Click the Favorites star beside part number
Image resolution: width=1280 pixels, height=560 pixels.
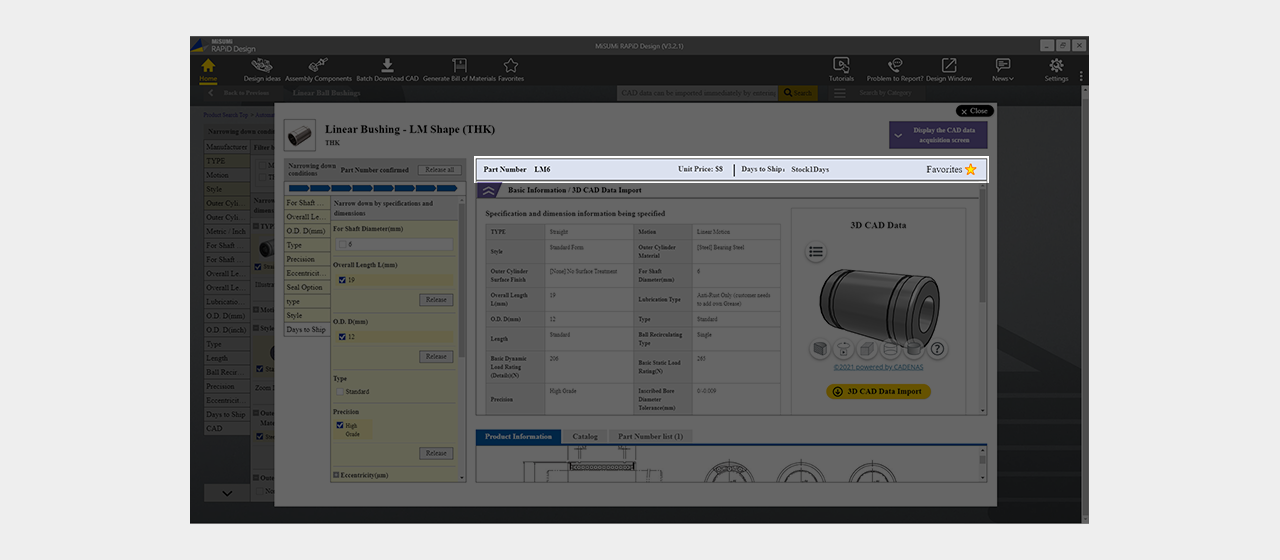[x=970, y=170]
